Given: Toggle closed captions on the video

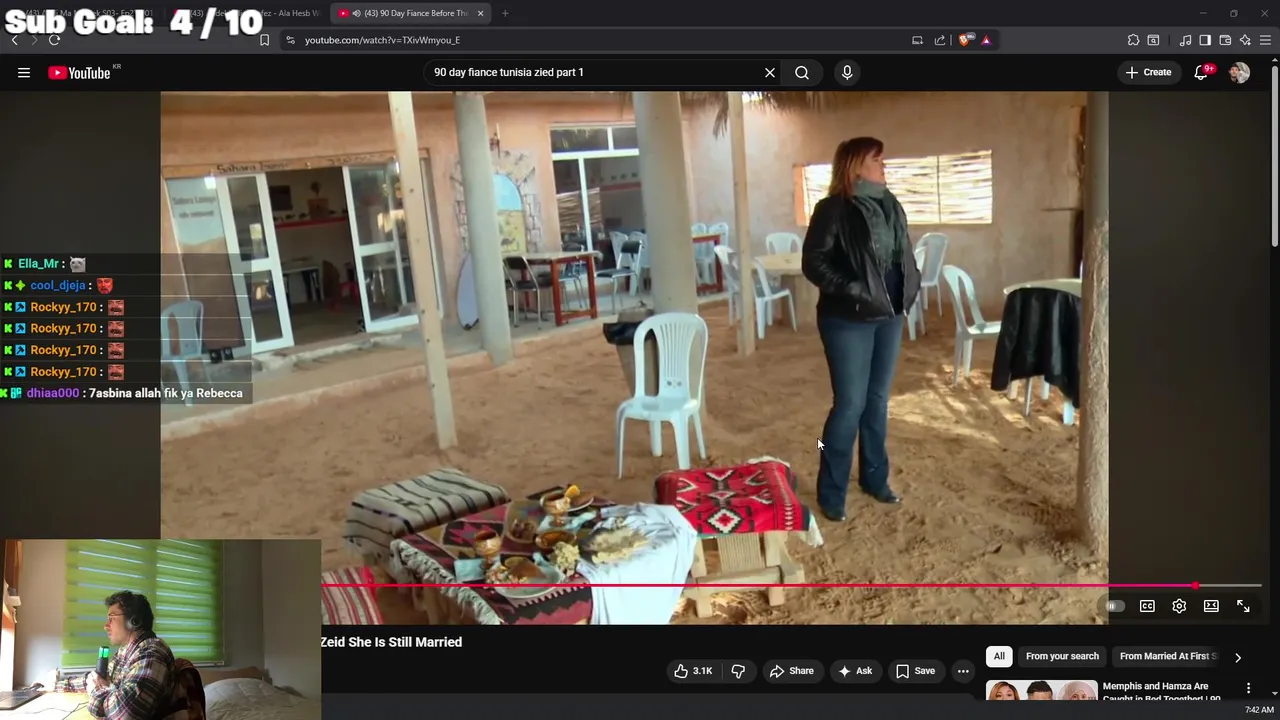Looking at the screenshot, I should 1147,606.
